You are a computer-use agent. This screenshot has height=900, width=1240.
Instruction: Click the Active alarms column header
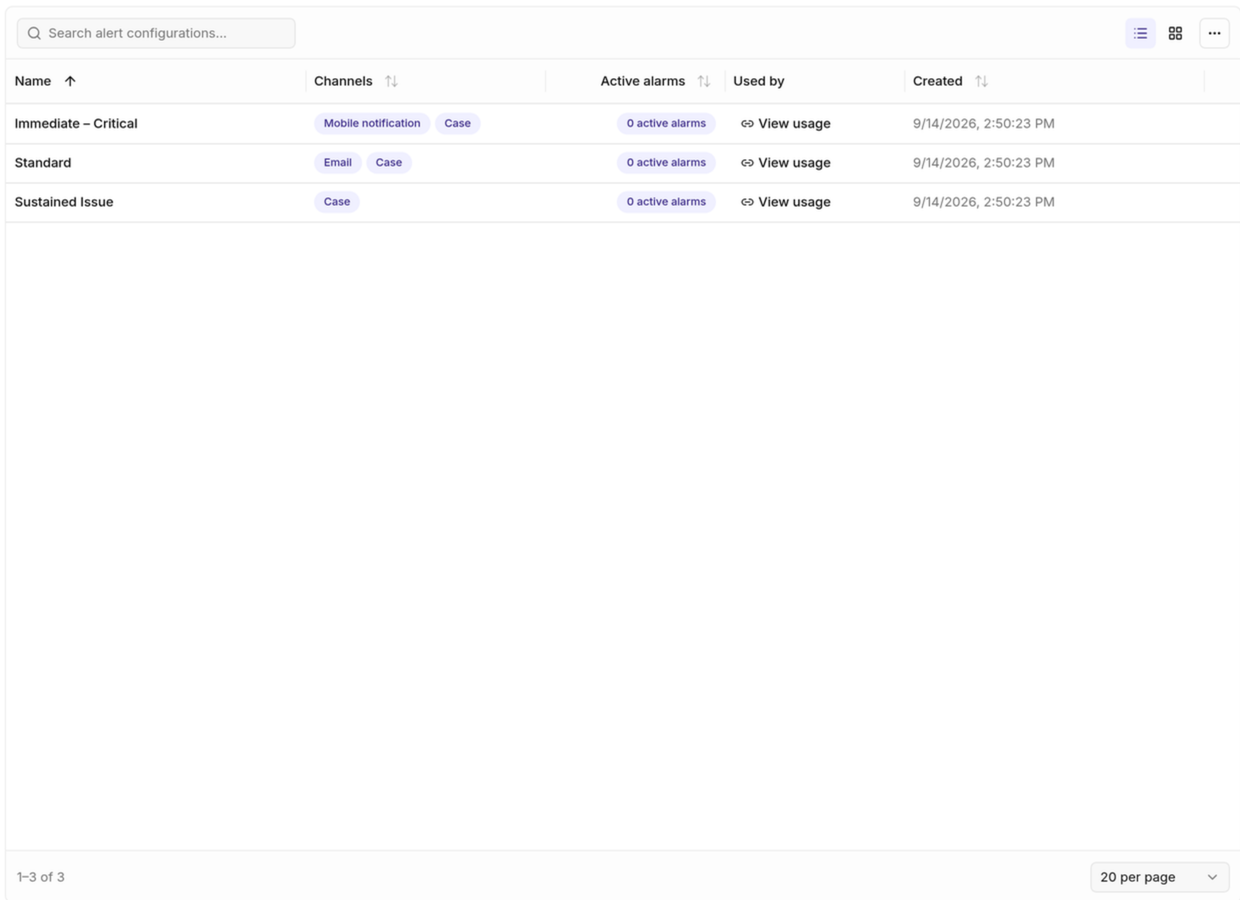[643, 81]
